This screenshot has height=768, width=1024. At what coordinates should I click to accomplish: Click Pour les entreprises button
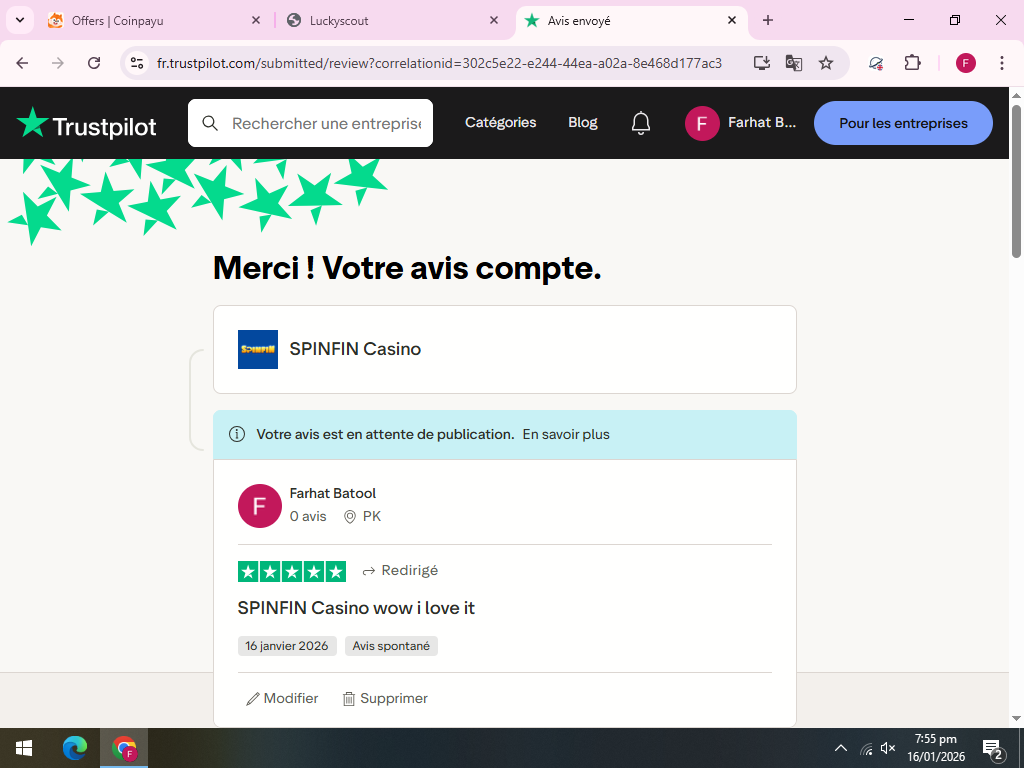pyautogui.click(x=903, y=123)
